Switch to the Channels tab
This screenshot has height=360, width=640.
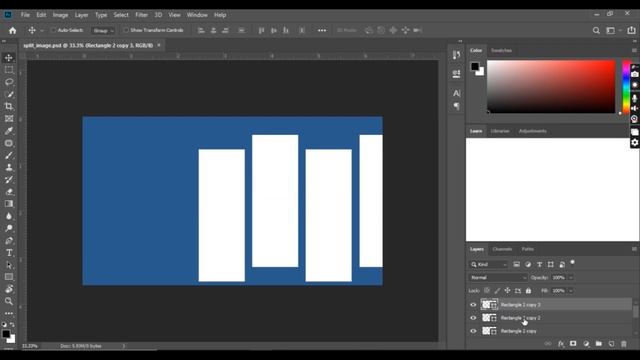[502, 249]
